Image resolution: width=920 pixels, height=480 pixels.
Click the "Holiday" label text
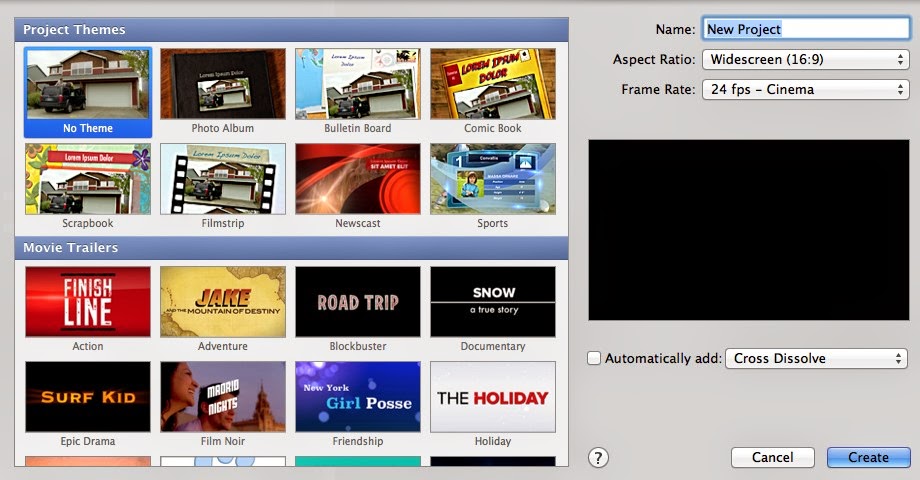(x=493, y=441)
